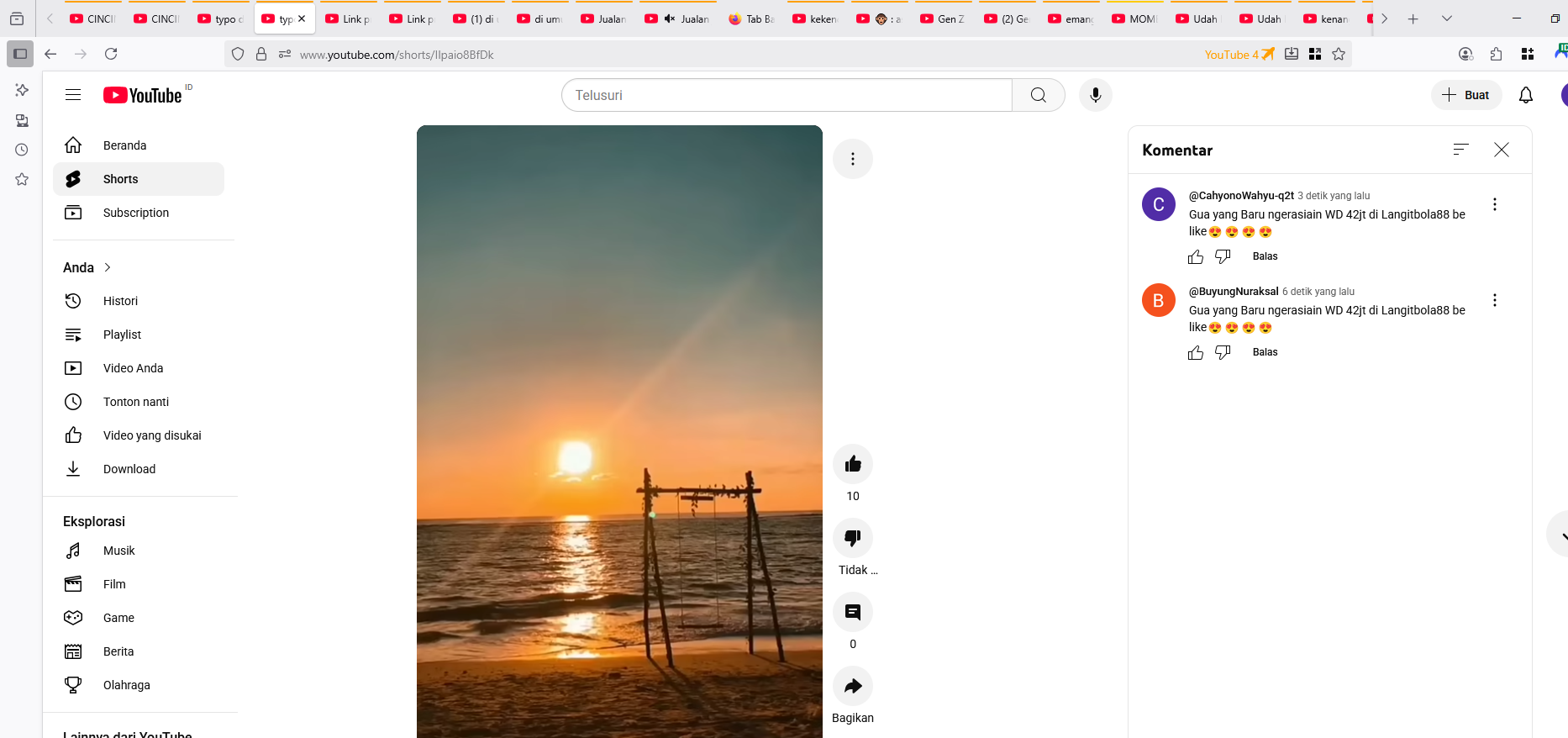Image resolution: width=1568 pixels, height=738 pixels.
Task: Open comment sort options
Action: point(1461,150)
